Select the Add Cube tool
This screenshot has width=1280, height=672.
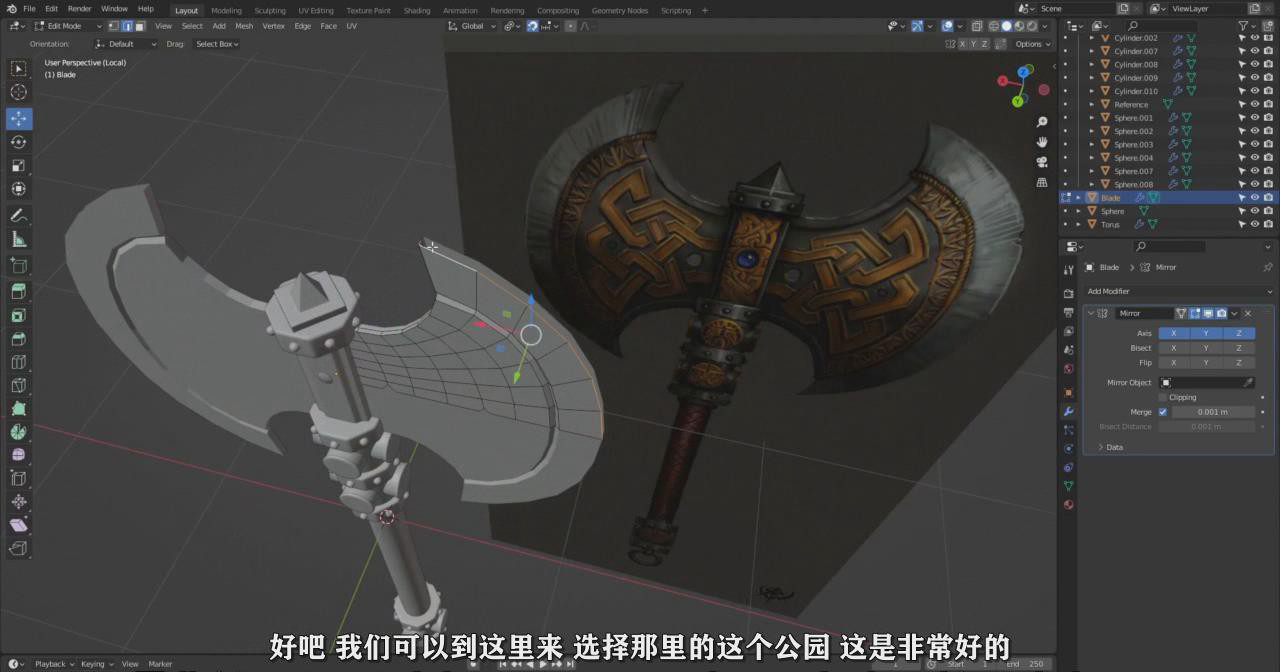coord(19,265)
